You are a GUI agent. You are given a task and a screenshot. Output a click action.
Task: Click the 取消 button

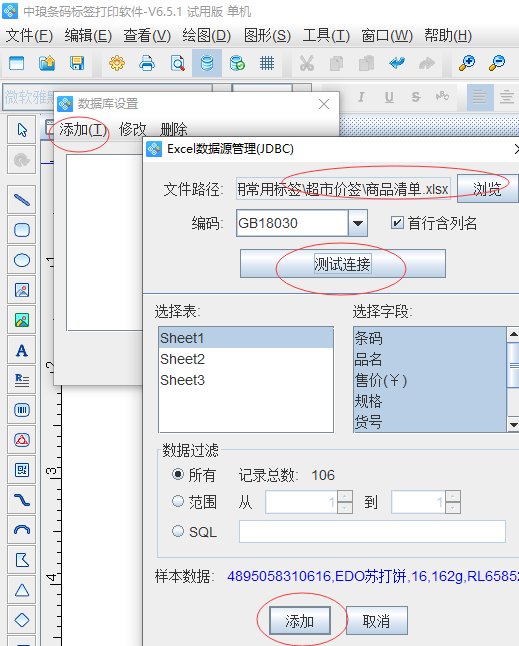376,621
